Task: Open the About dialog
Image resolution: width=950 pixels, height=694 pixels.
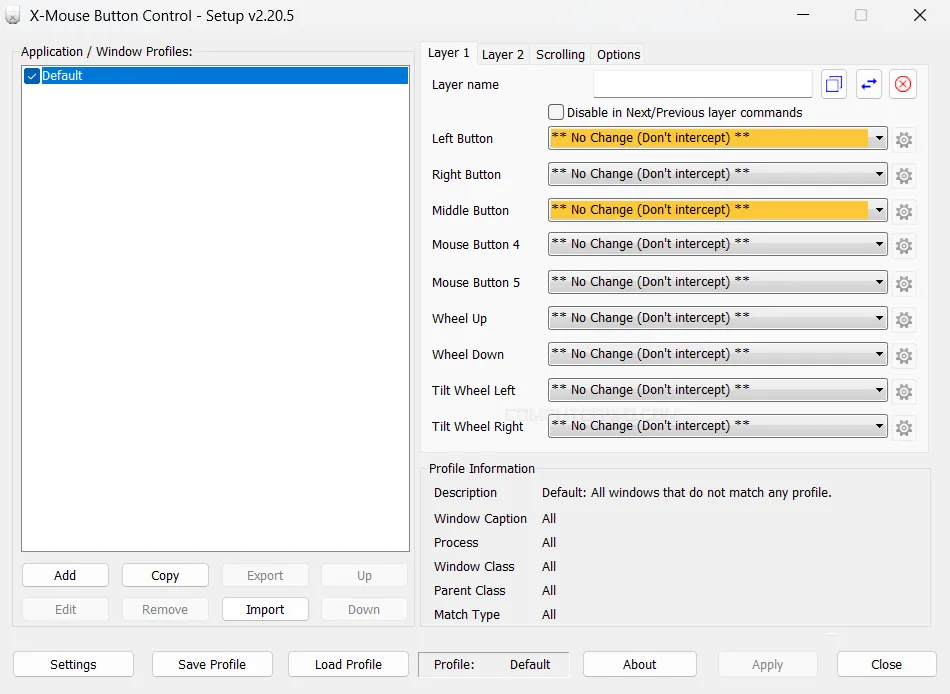Action: pos(640,664)
